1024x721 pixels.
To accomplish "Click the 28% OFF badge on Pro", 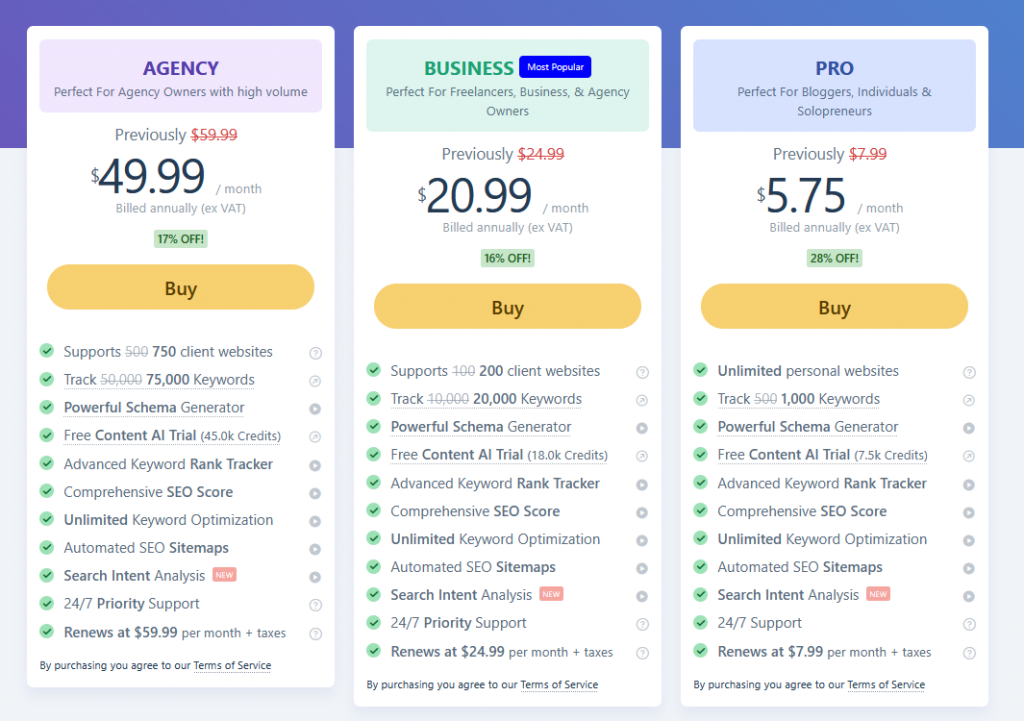I will pyautogui.click(x=834, y=258).
